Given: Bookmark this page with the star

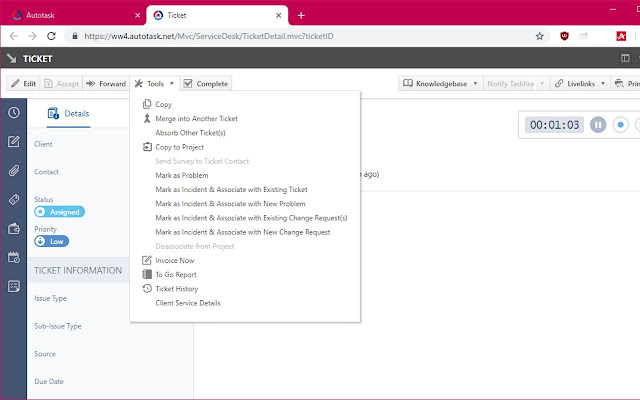Looking at the screenshot, I should click(x=540, y=36).
